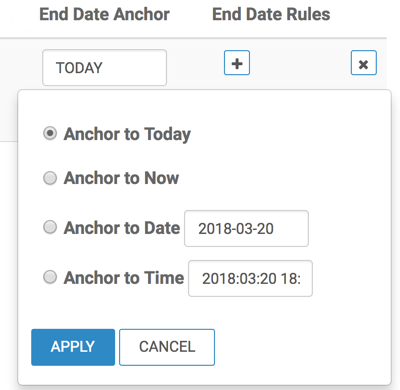Click the plus symbol under End Date Rules

point(237,63)
